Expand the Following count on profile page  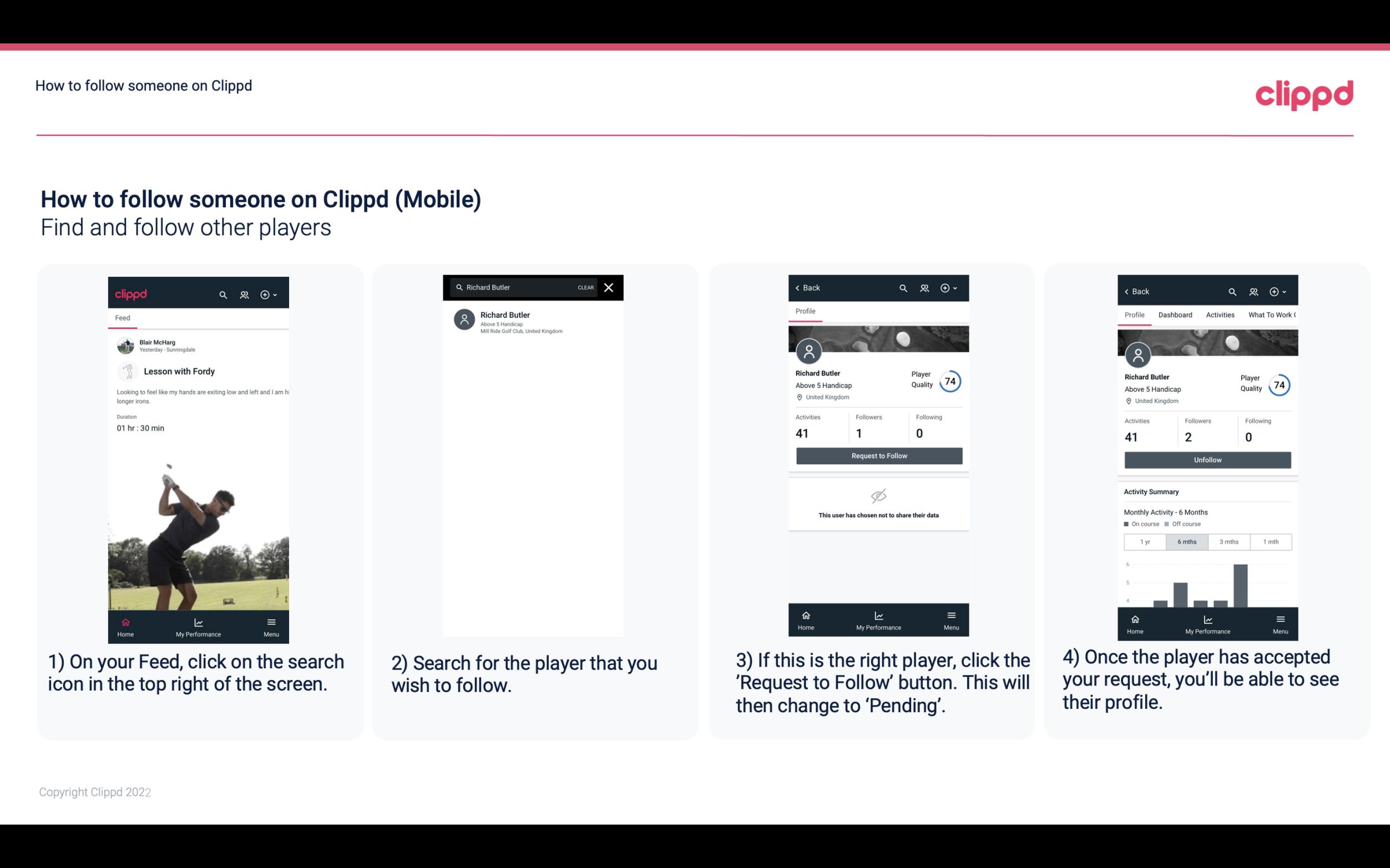click(x=918, y=433)
